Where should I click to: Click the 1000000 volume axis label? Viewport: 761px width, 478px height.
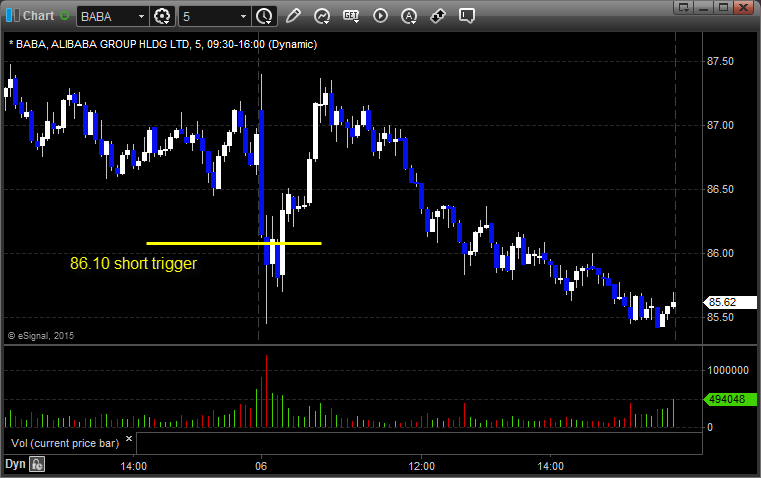point(728,370)
